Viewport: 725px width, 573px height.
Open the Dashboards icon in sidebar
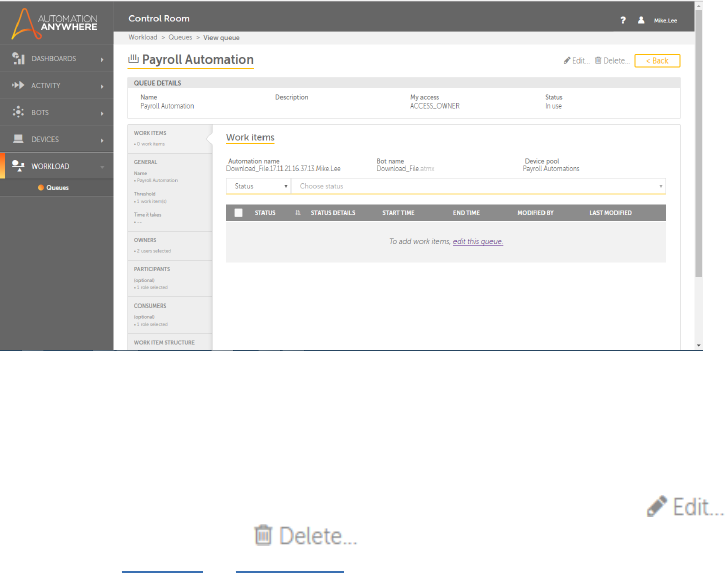click(18, 58)
